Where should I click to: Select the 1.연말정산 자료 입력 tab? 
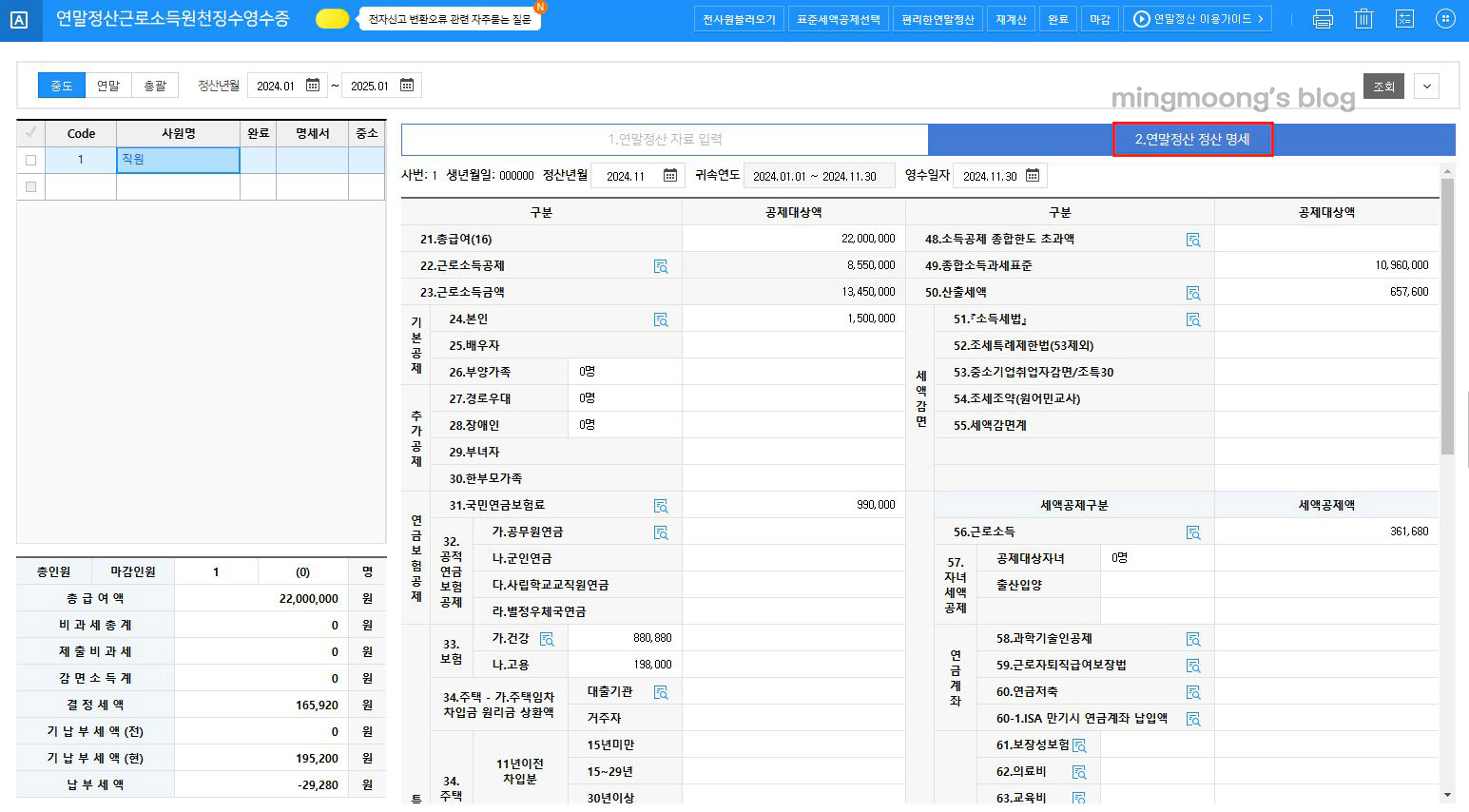[x=666, y=139]
